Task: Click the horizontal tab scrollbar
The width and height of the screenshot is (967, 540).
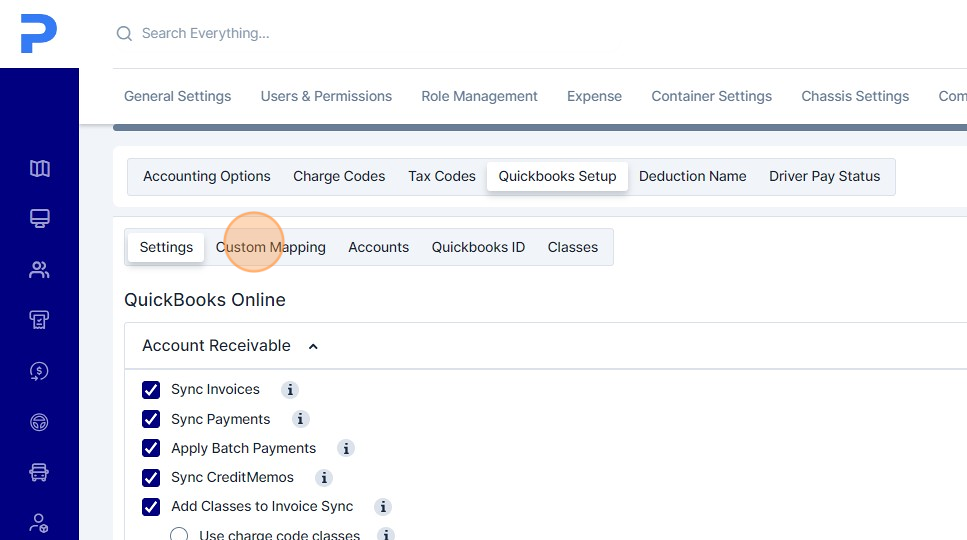Action: (x=540, y=128)
